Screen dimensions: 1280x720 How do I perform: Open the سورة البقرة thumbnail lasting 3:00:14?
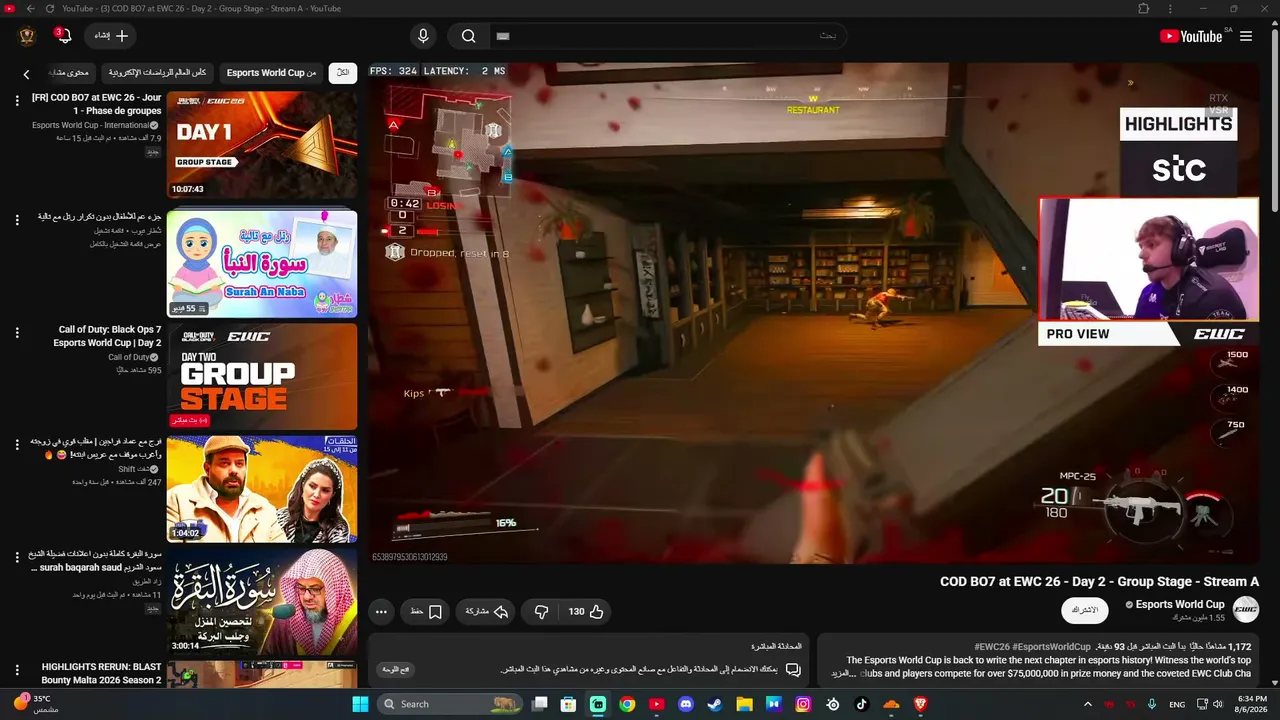(262, 602)
